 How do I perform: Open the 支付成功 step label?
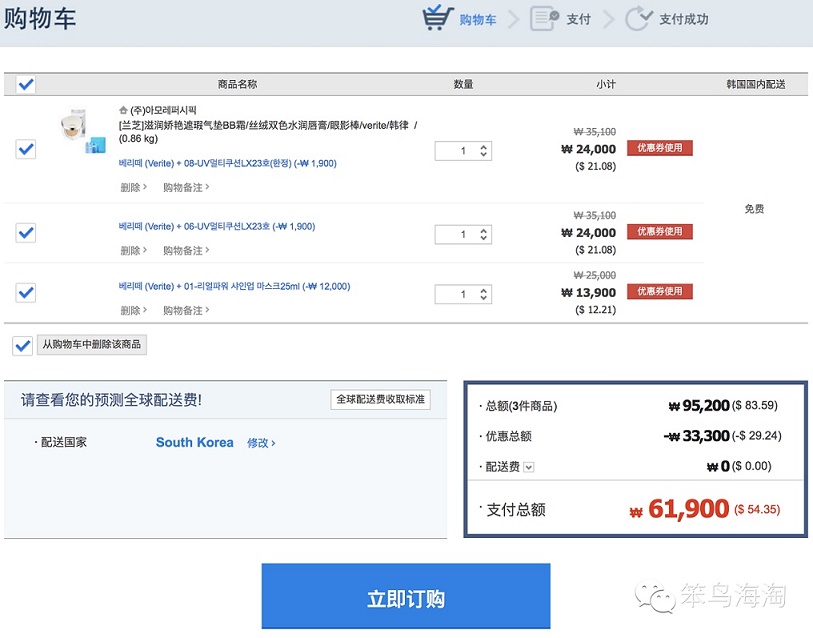coord(683,19)
